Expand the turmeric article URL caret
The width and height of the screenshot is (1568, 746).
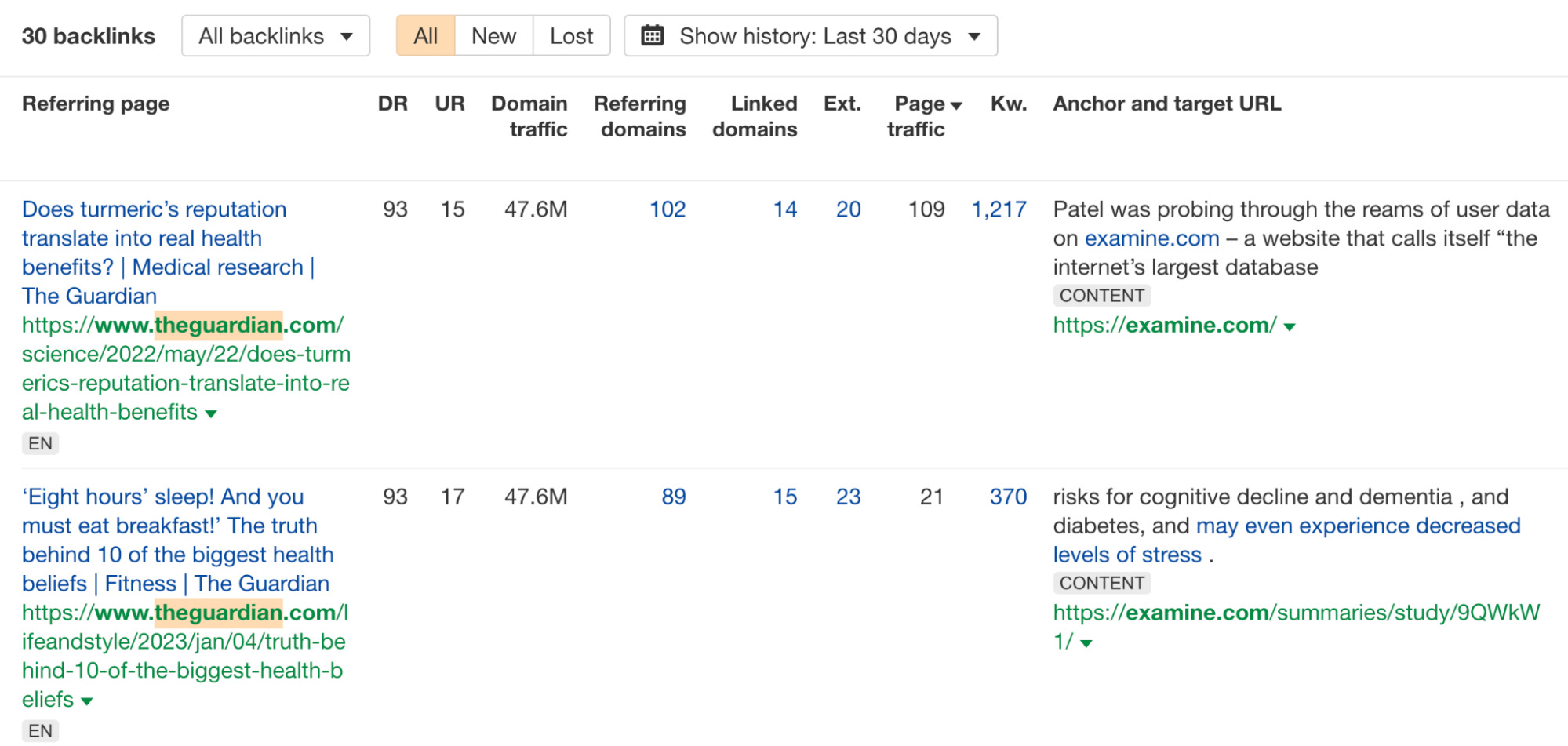pos(211,414)
